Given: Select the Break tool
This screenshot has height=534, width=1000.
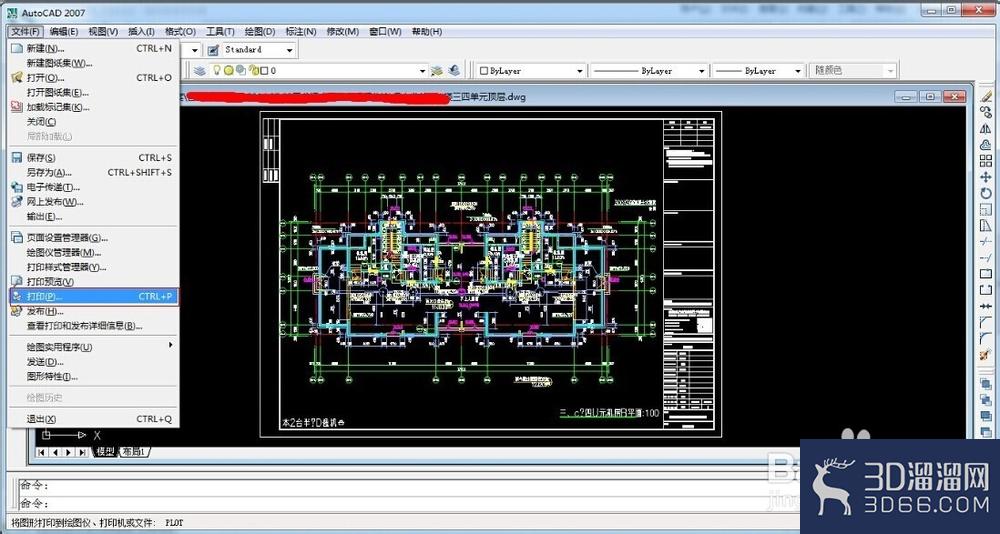Looking at the screenshot, I should [986, 290].
